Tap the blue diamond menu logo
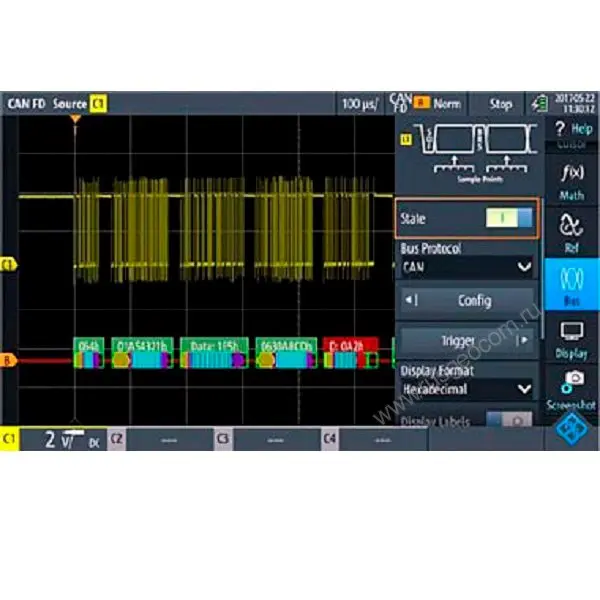This screenshot has height=600, width=600. point(573,431)
